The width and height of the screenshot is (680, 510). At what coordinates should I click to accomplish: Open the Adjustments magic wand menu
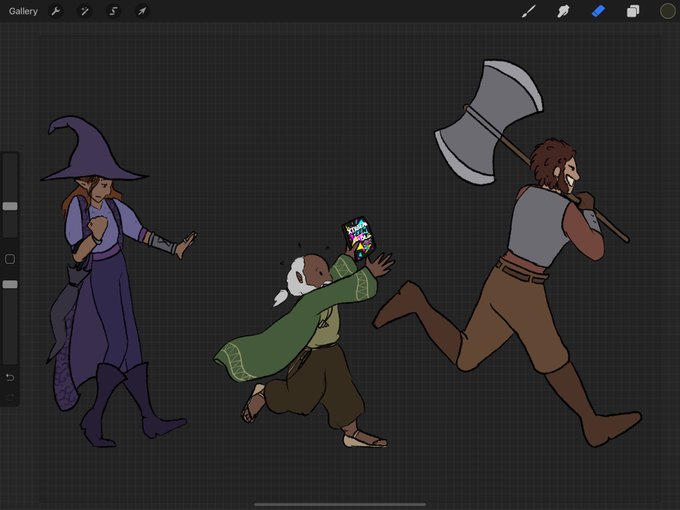(x=85, y=11)
